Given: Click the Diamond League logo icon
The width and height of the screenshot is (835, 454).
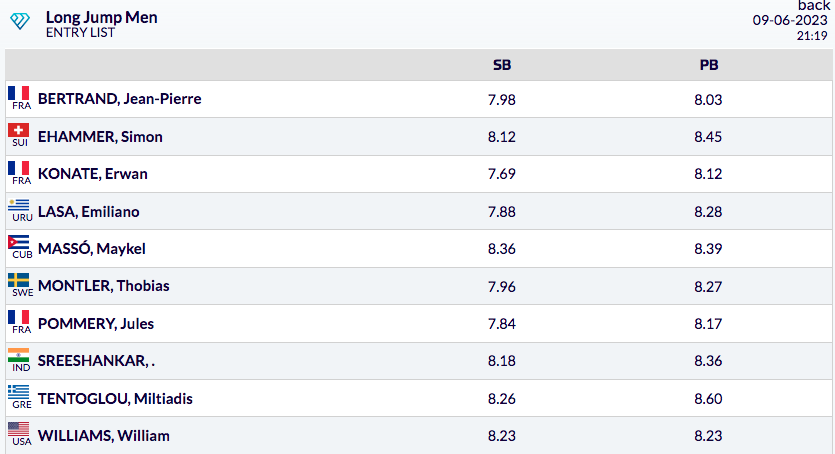Looking at the screenshot, I should tap(20, 22).
